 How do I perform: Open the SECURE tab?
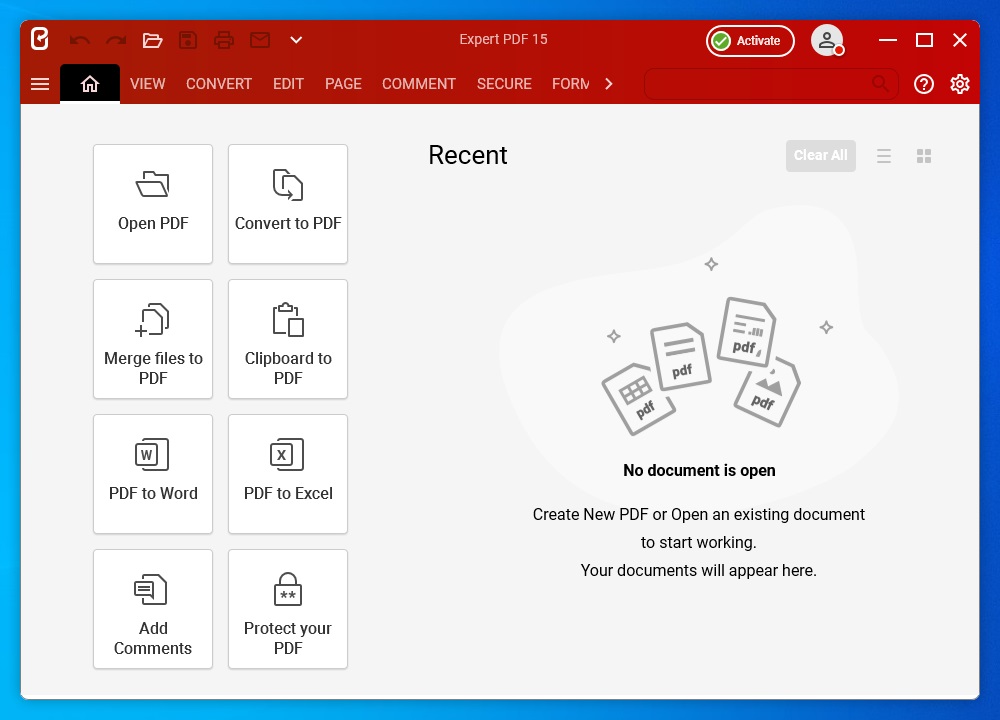[504, 84]
